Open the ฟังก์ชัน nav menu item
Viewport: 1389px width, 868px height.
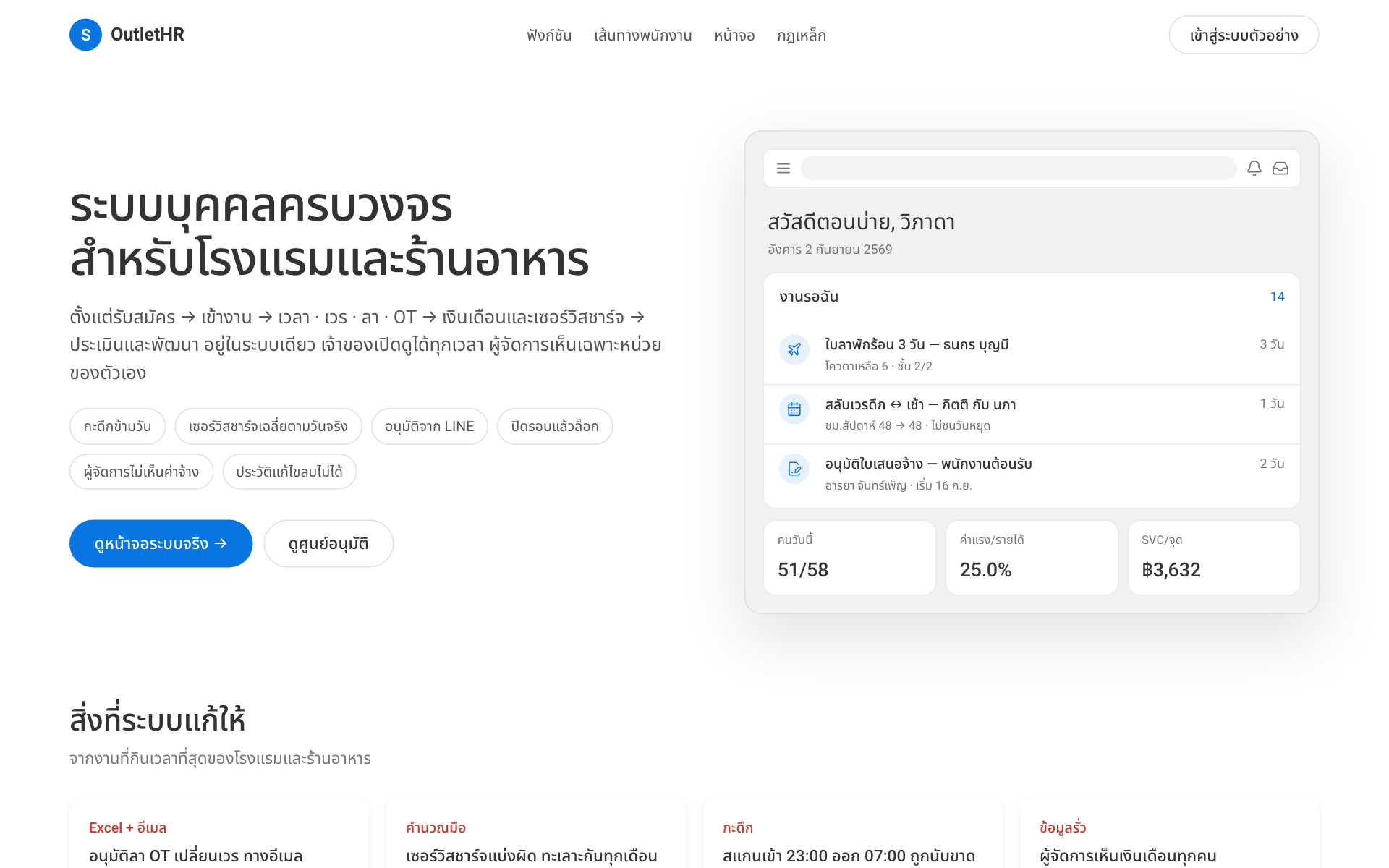pyautogui.click(x=549, y=35)
